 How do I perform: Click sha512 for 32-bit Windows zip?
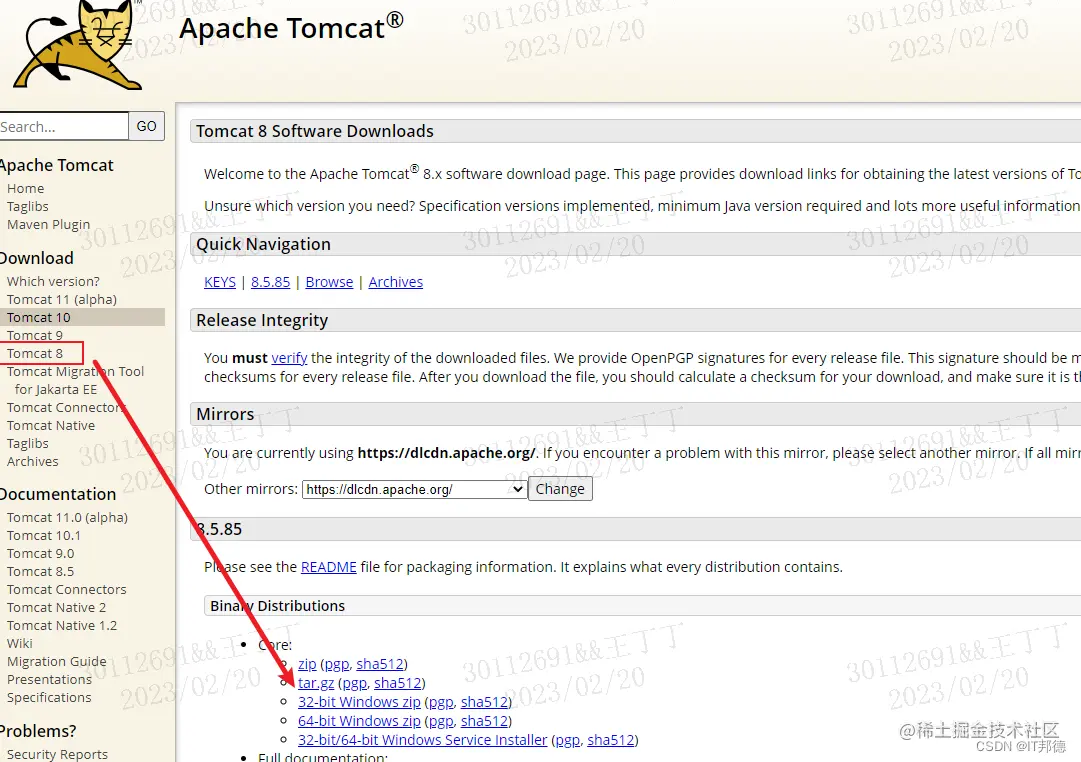484,702
